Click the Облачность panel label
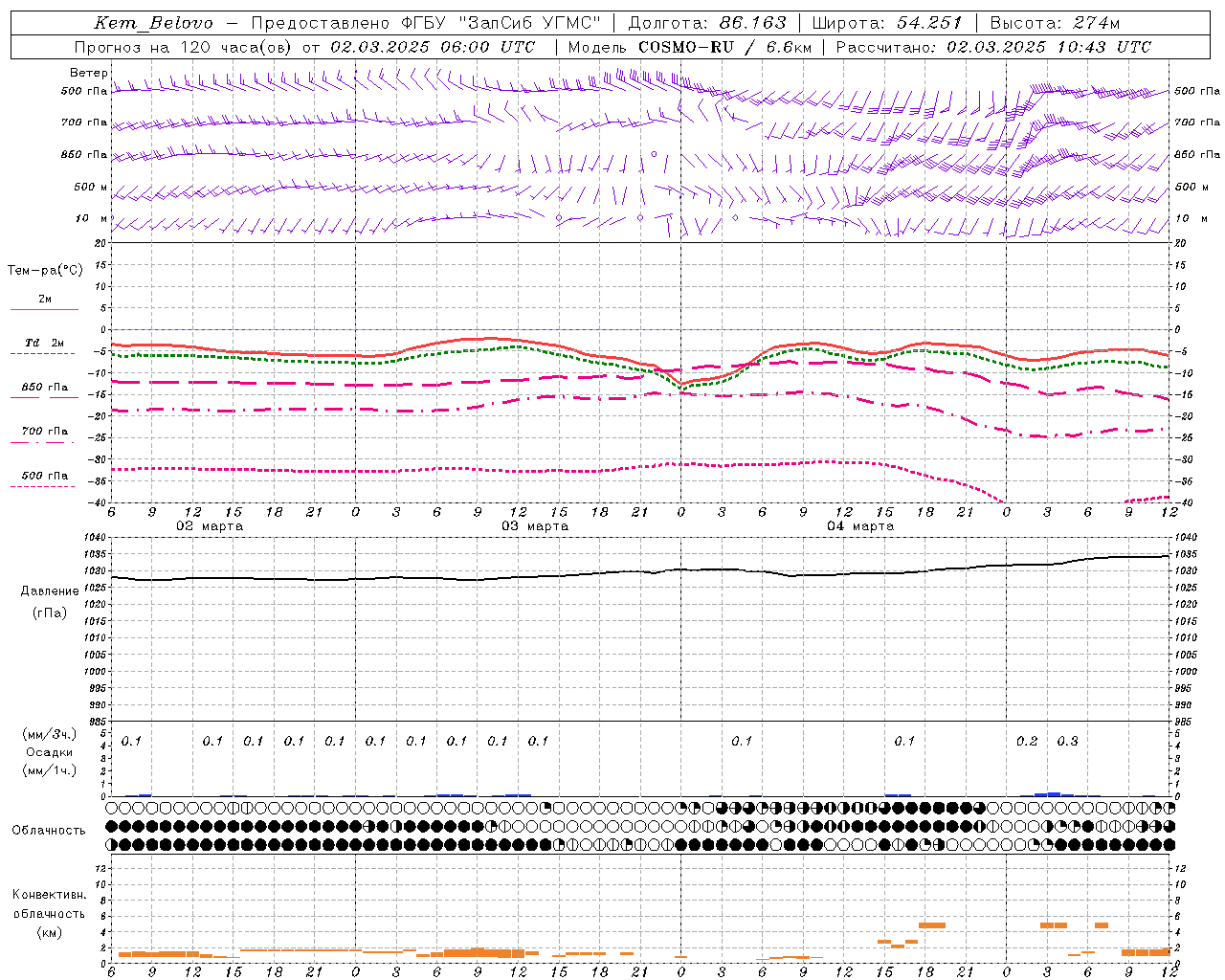 (49, 831)
